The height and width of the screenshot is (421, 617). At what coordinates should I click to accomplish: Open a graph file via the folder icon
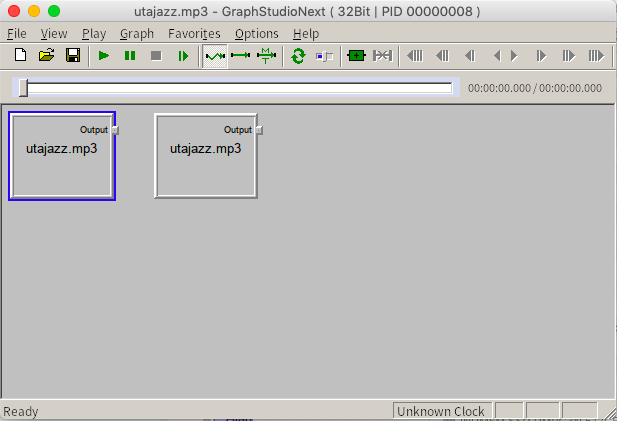(x=46, y=56)
